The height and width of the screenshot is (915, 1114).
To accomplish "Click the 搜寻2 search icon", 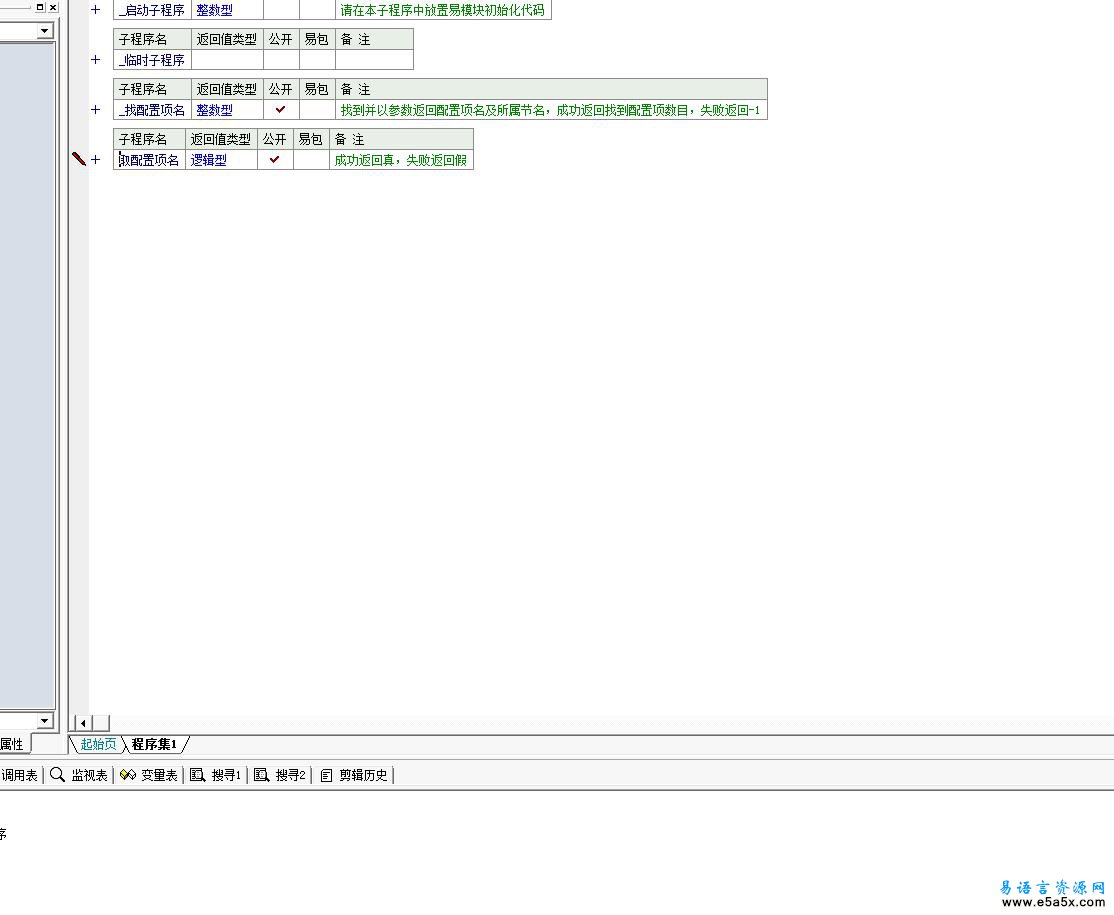I will point(261,774).
